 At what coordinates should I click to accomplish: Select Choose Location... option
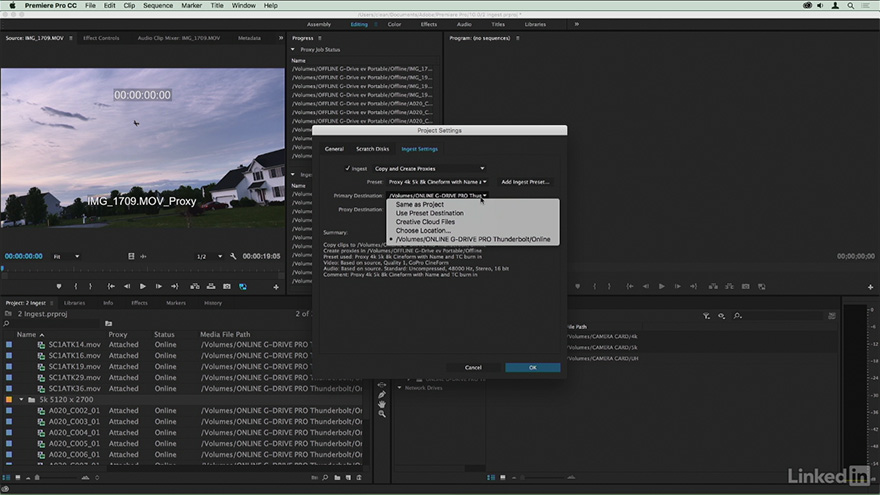(423, 231)
